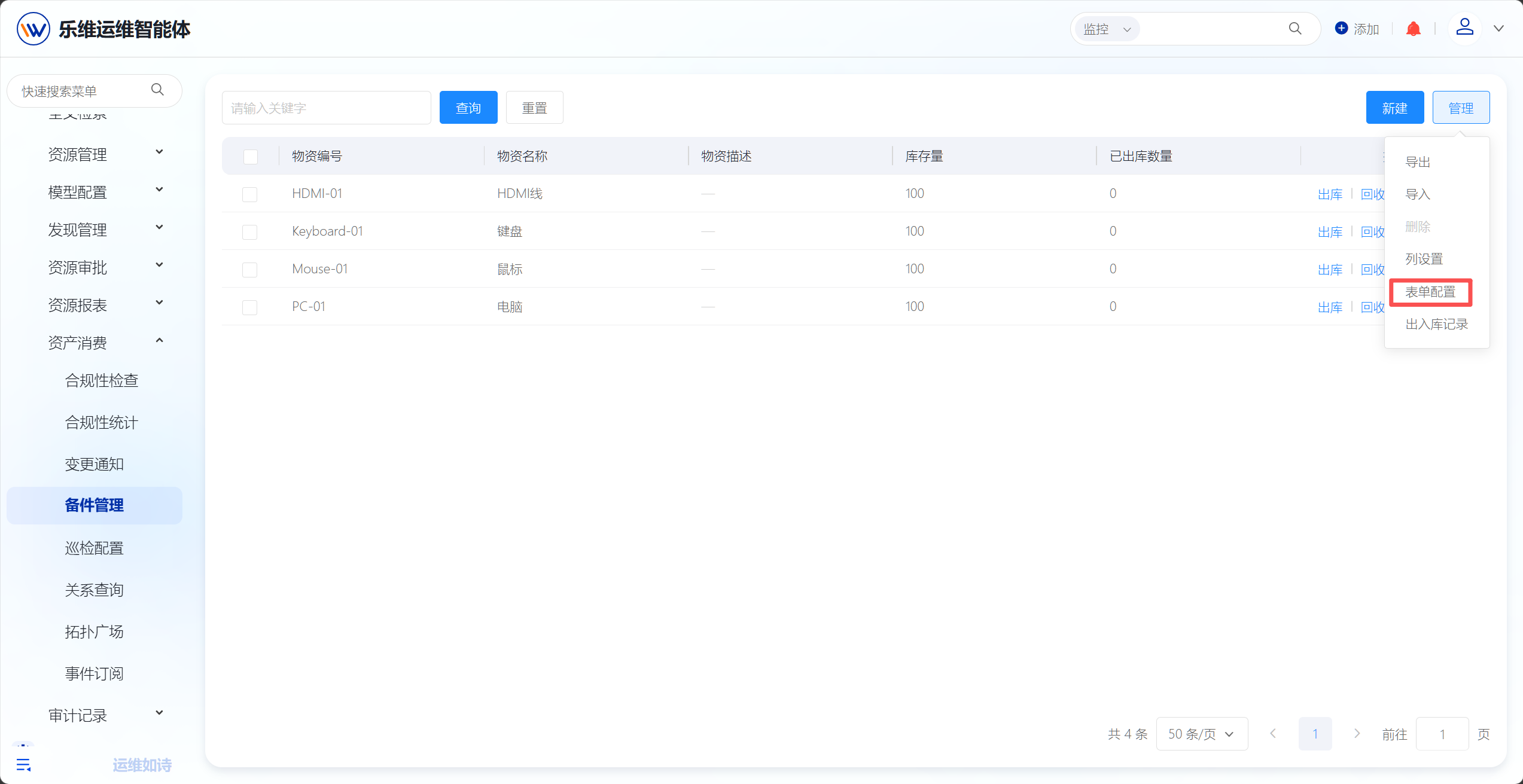Open 备件管理 in the sidebar
The width and height of the screenshot is (1523, 784).
pyautogui.click(x=94, y=505)
